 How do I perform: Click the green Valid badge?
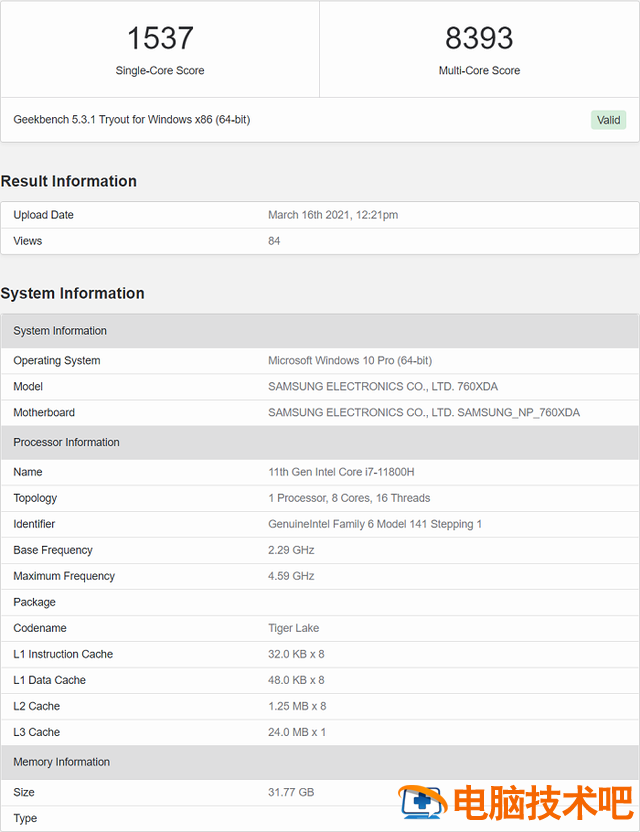608,120
